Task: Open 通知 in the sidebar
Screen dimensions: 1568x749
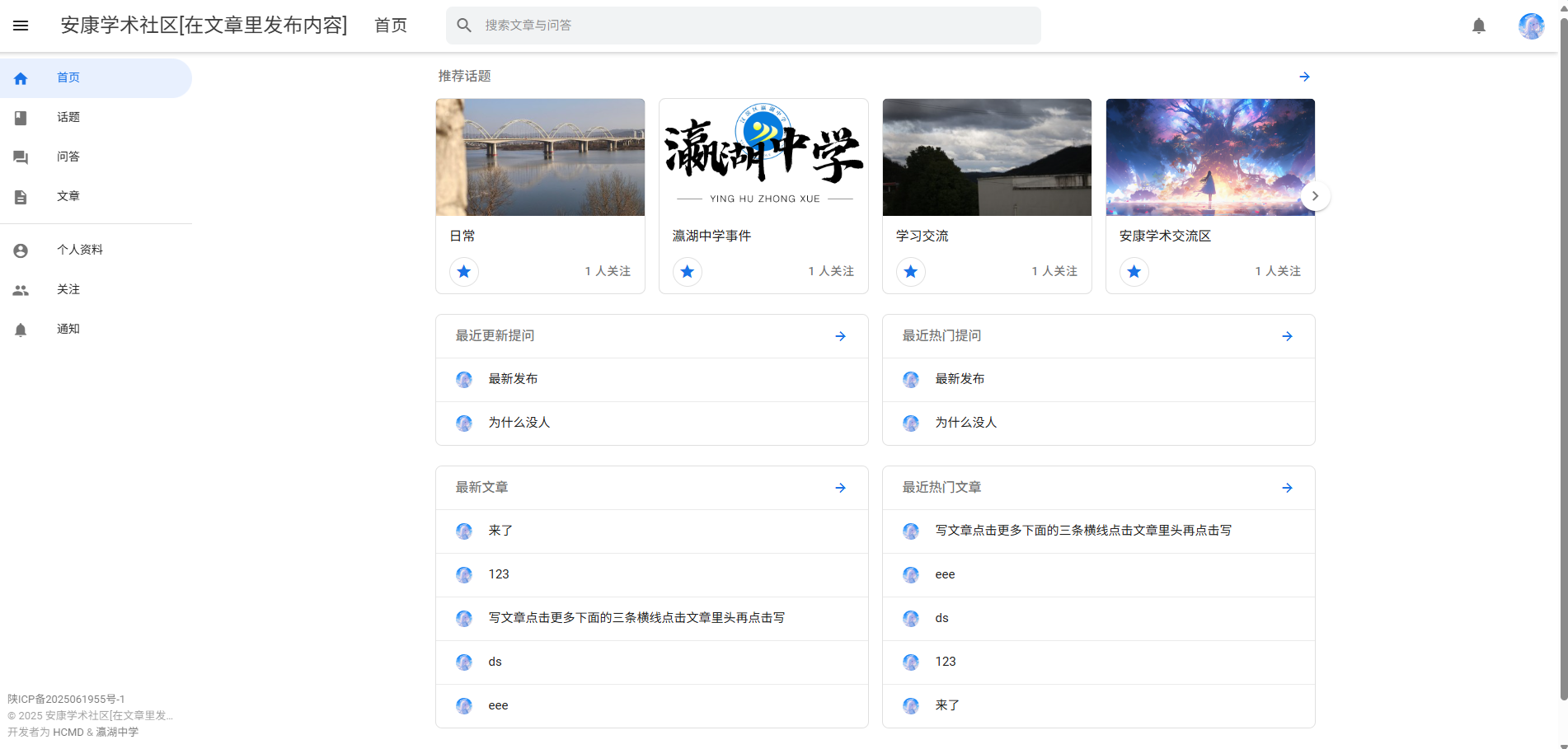Action: pos(96,330)
